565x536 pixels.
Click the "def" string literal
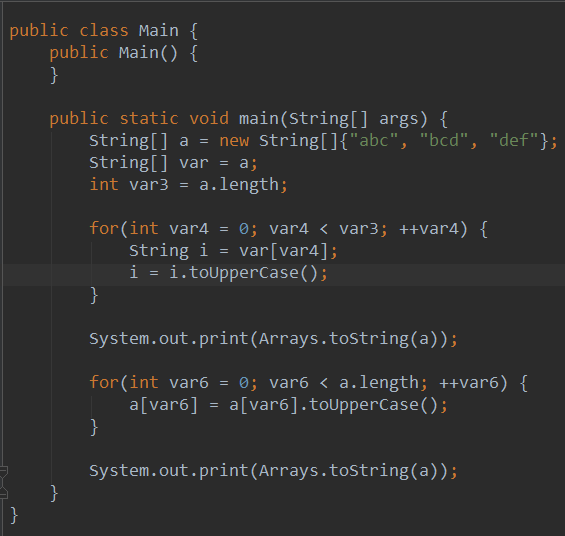[x=514, y=140]
